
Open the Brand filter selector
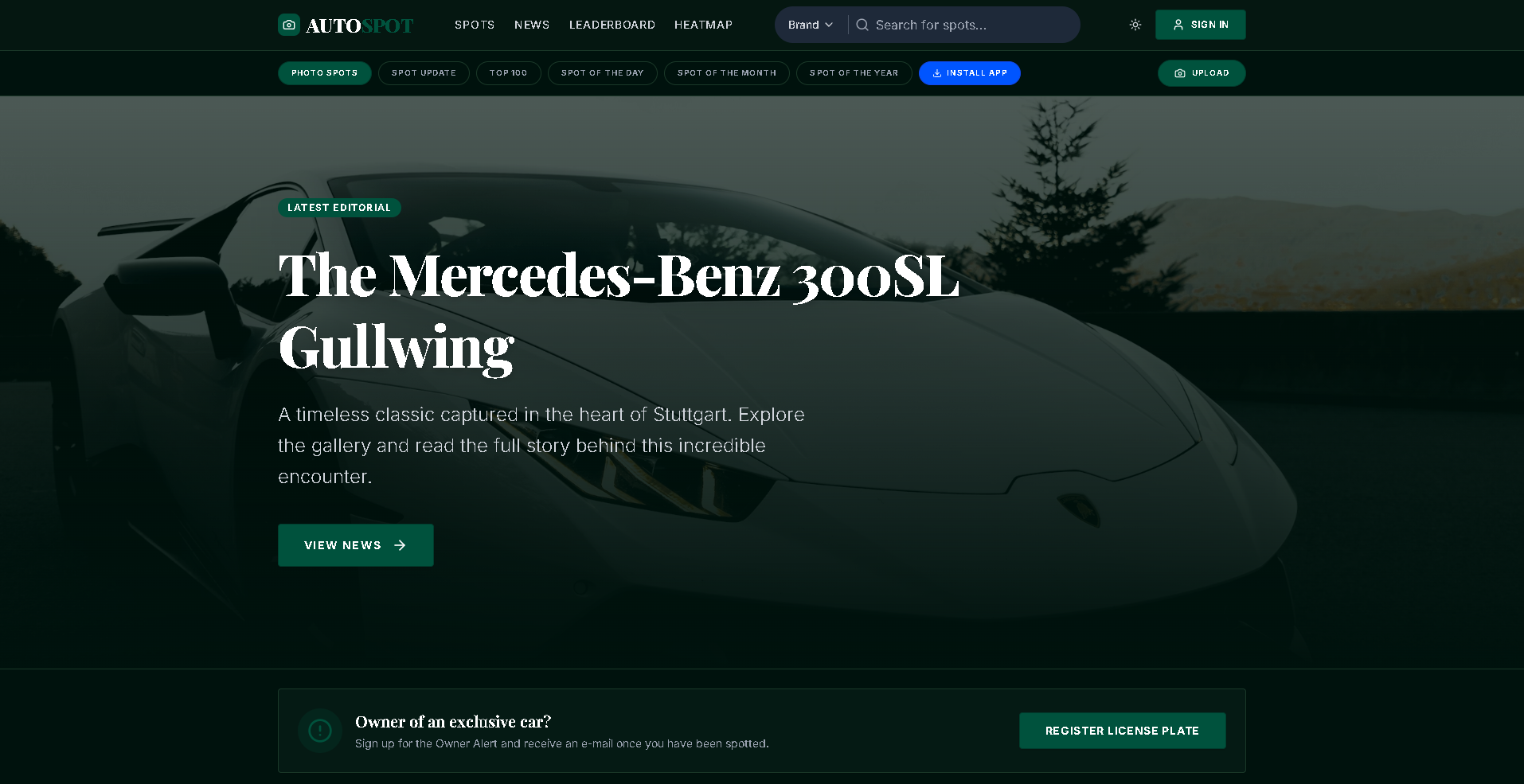[811, 25]
